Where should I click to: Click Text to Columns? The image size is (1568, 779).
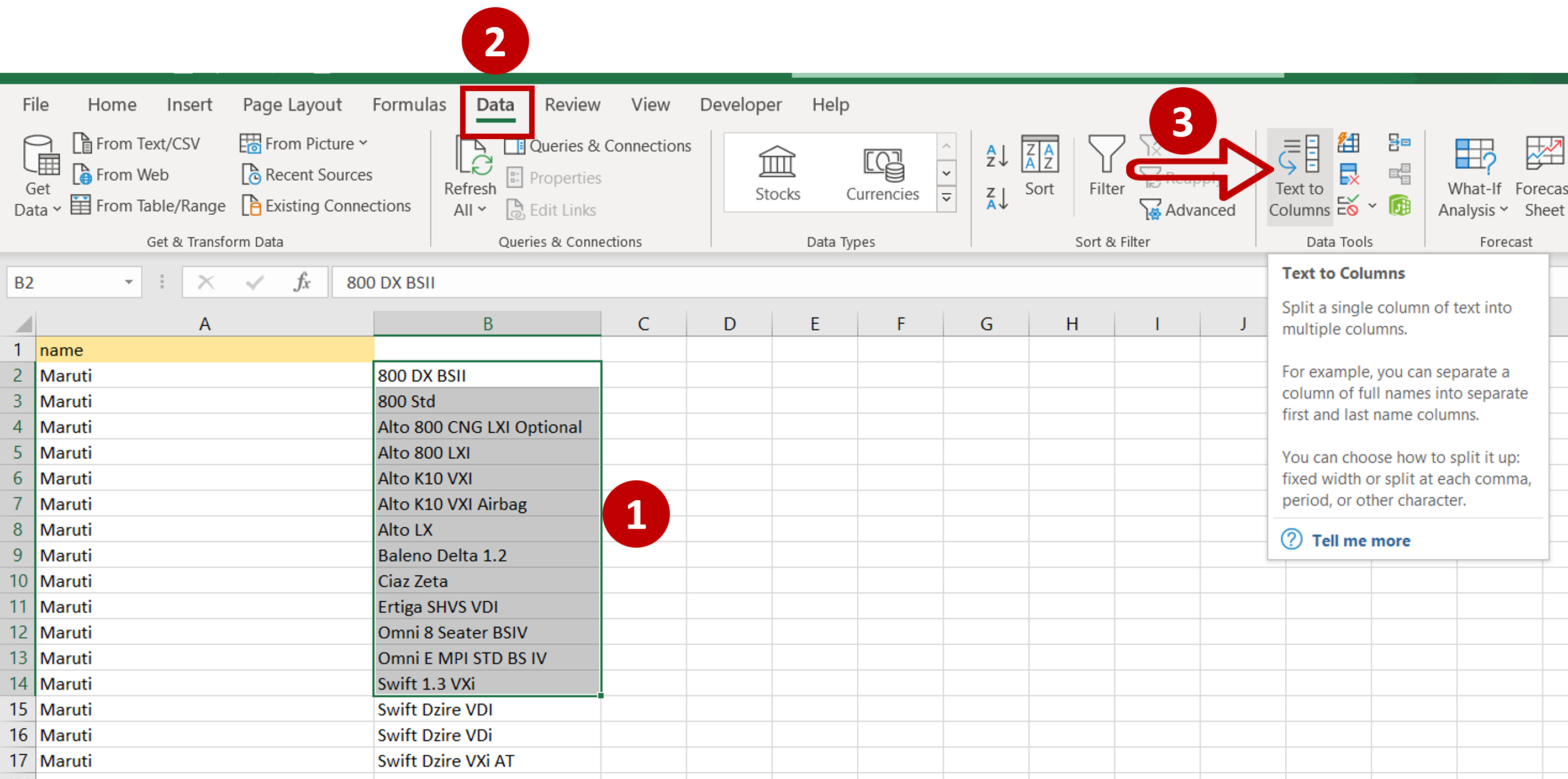click(x=1300, y=177)
